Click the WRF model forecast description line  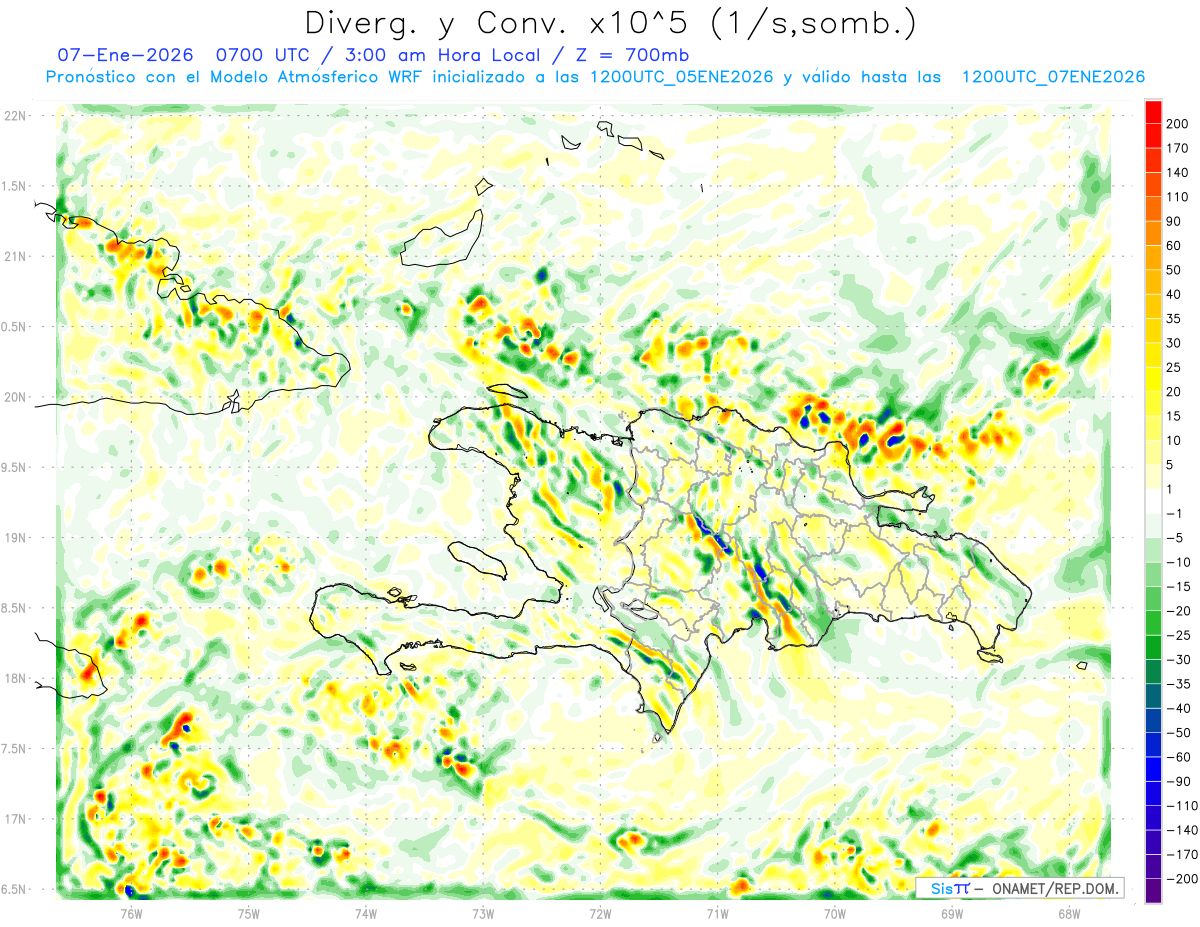coord(595,77)
